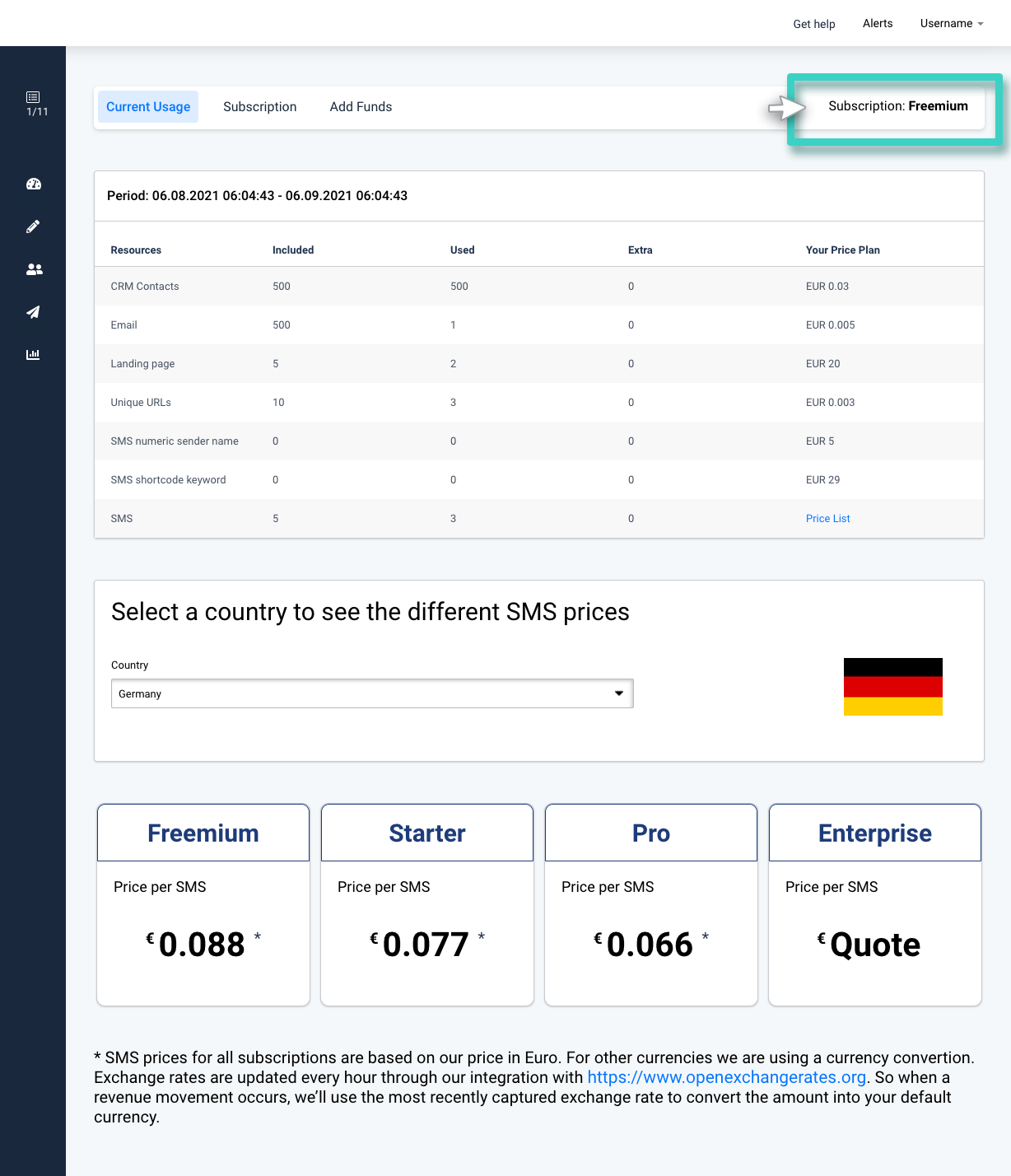Click the Enterprise Quote price text
The height and width of the screenshot is (1176, 1011).
pyautogui.click(x=869, y=945)
